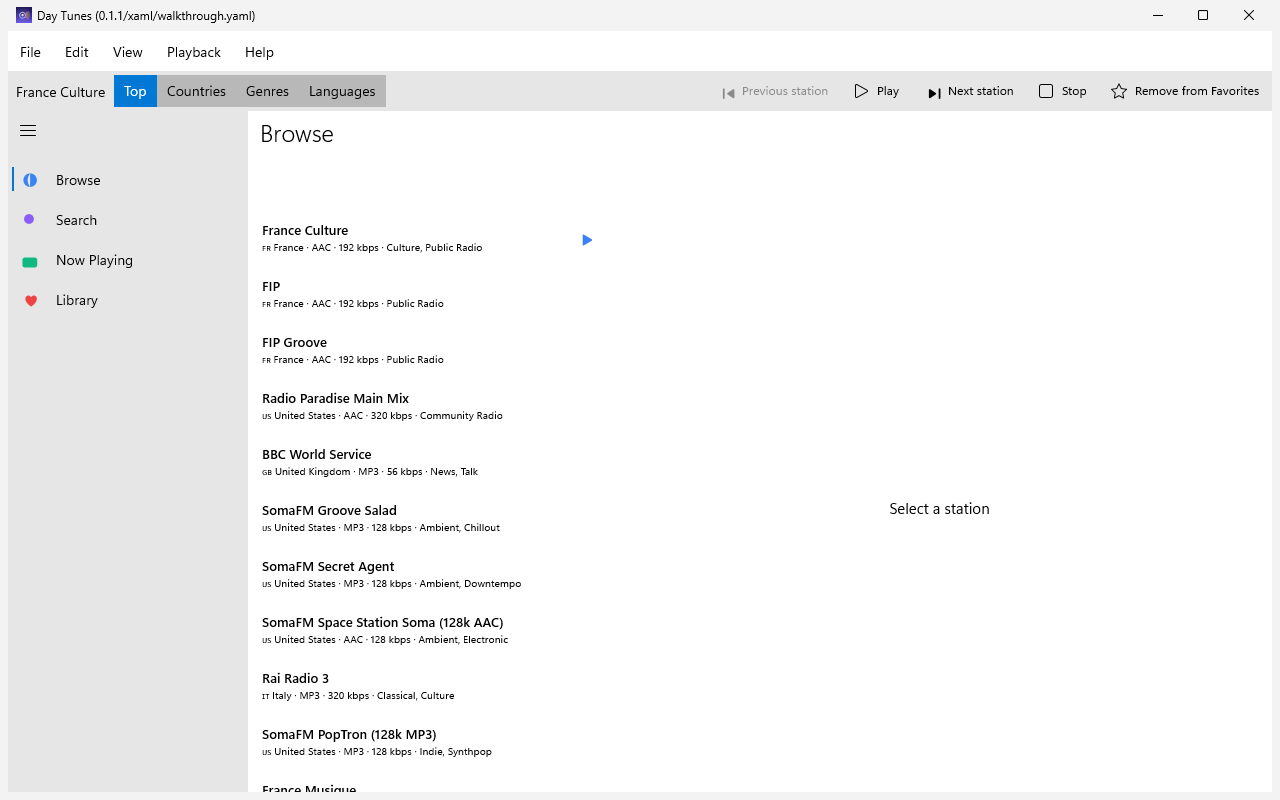Select SomaFM Space Station Soma station
Viewport: 1280px width, 800px height.
(x=428, y=630)
